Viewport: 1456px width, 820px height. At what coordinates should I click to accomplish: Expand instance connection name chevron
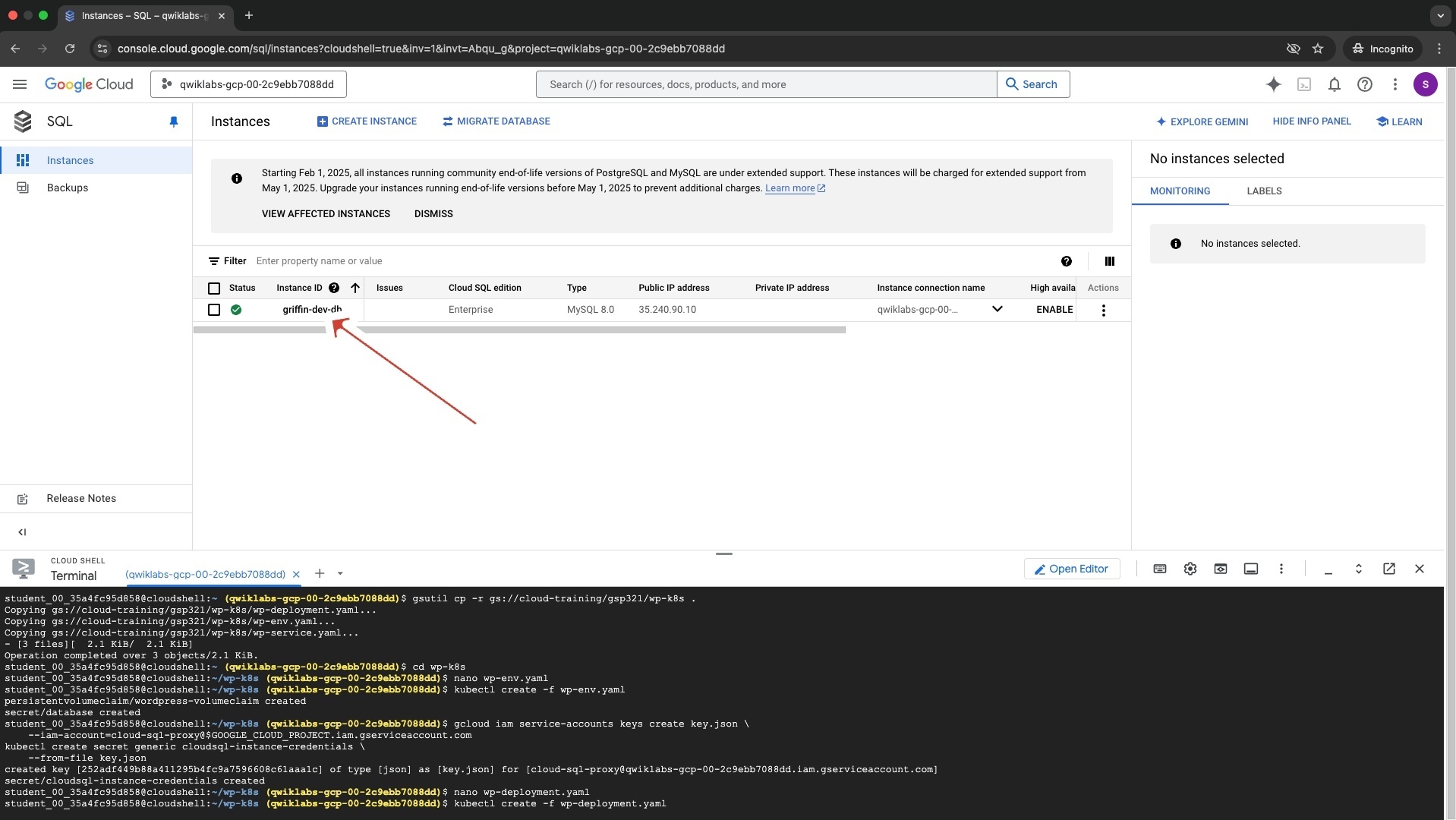tap(997, 309)
